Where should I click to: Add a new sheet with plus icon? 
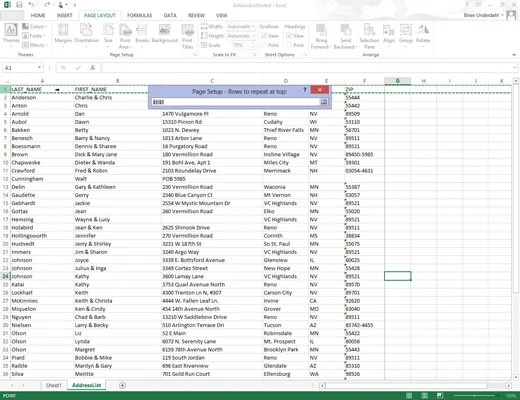coord(122,385)
